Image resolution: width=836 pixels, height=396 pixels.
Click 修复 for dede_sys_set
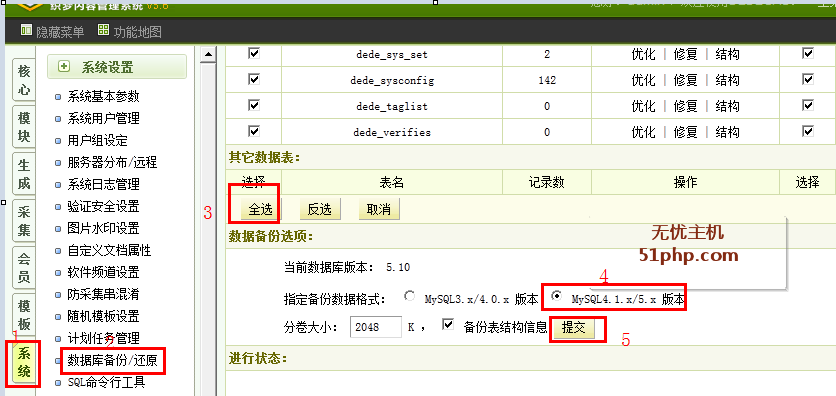point(686,54)
